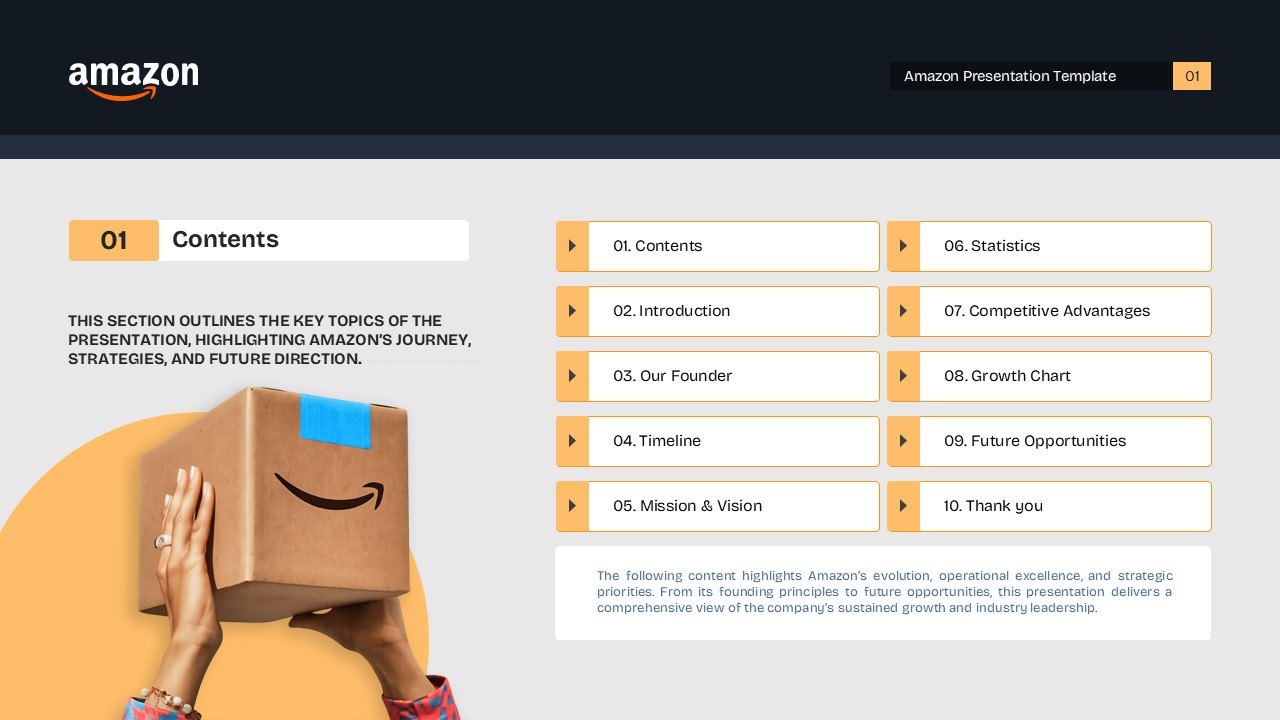Open the 06. Statistics entry
Viewport: 1280px width, 720px height.
click(1065, 246)
